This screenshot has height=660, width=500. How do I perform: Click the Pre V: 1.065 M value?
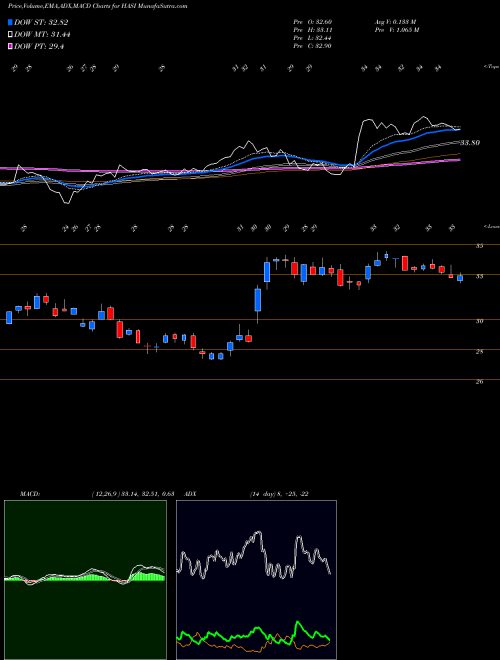click(396, 30)
